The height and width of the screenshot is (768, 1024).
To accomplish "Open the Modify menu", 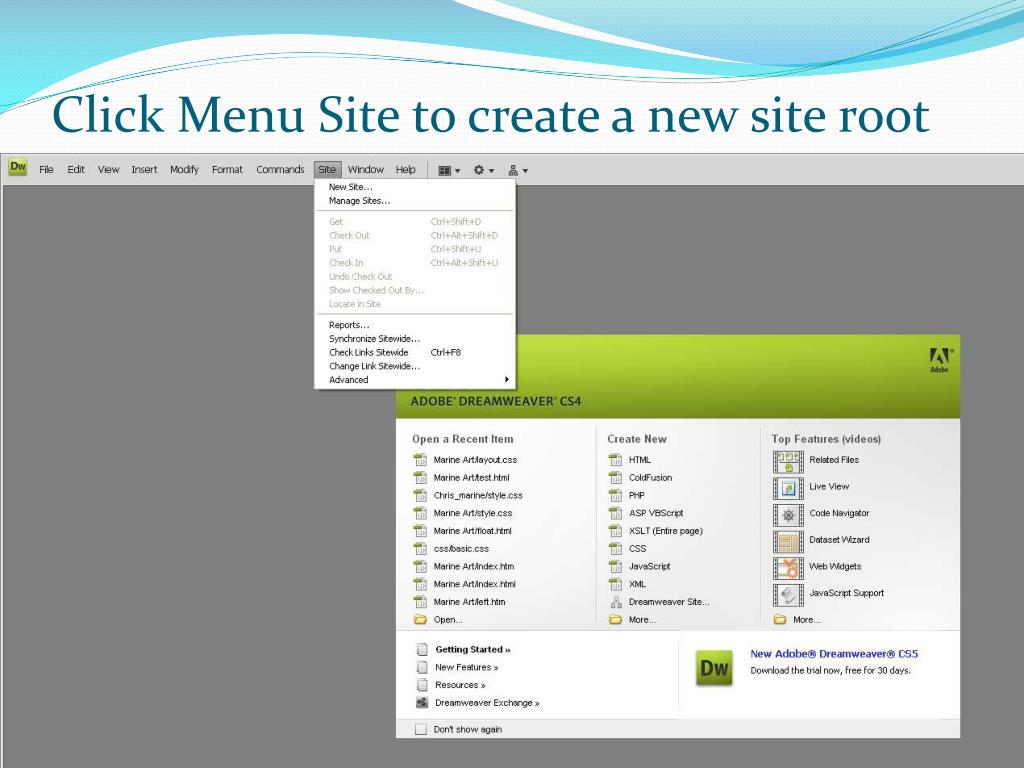I will coord(184,170).
